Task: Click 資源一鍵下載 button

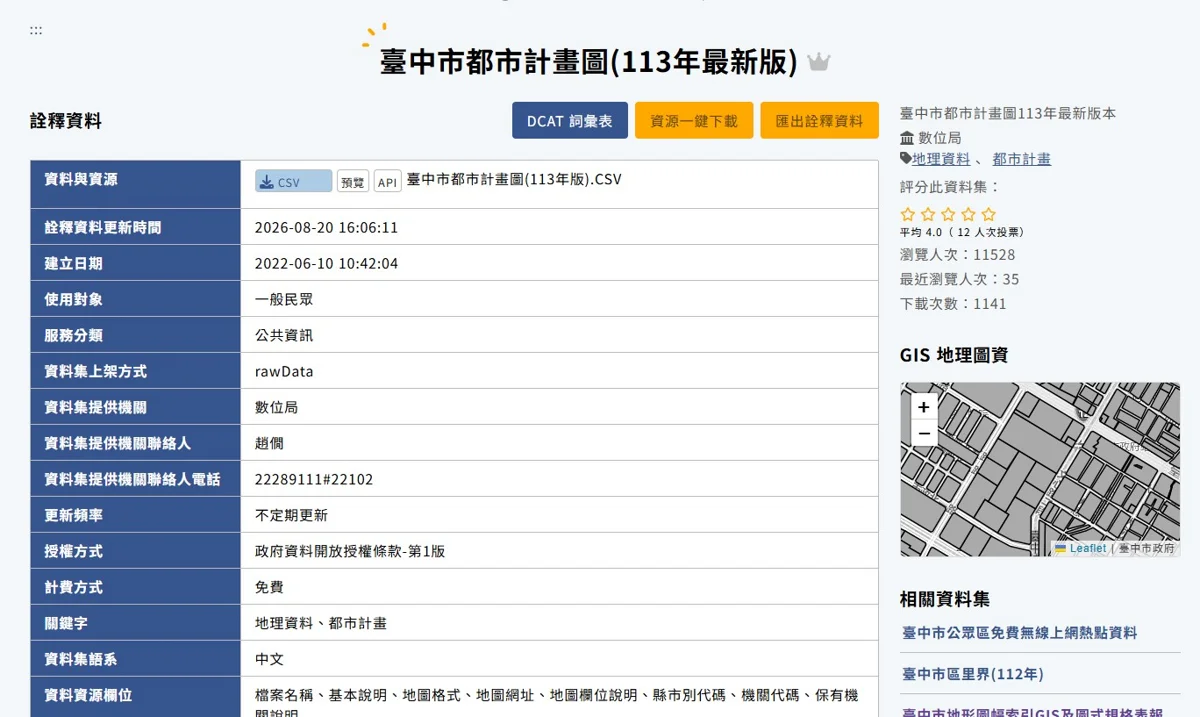Action: click(694, 120)
